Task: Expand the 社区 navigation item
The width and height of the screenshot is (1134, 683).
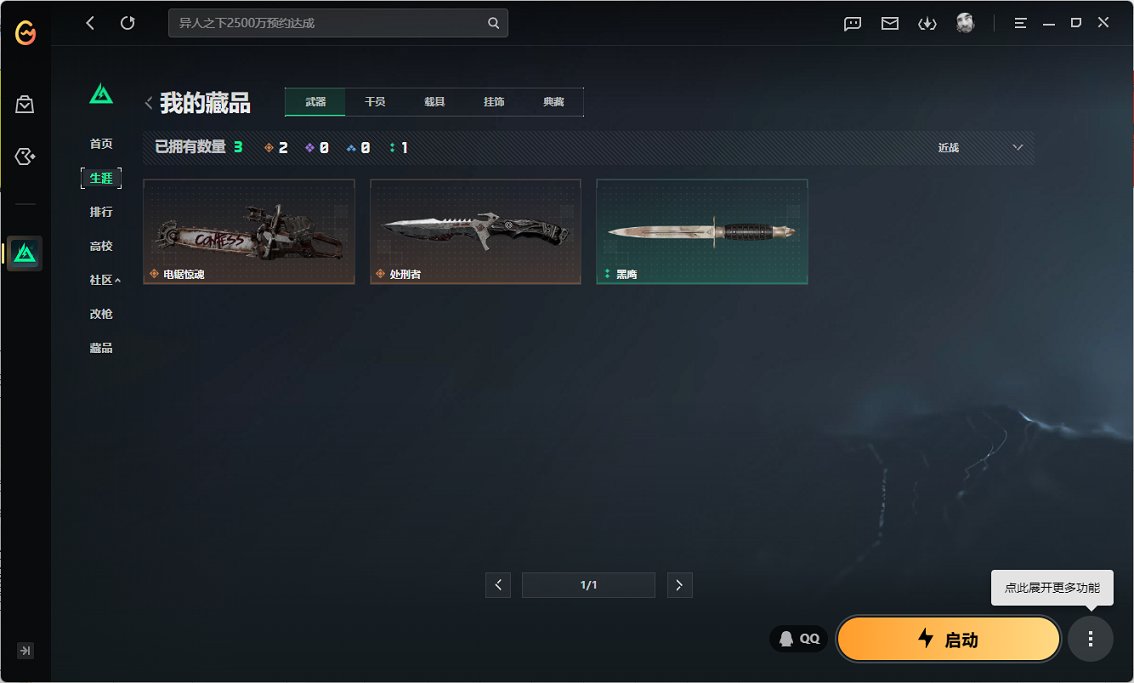Action: 104,280
